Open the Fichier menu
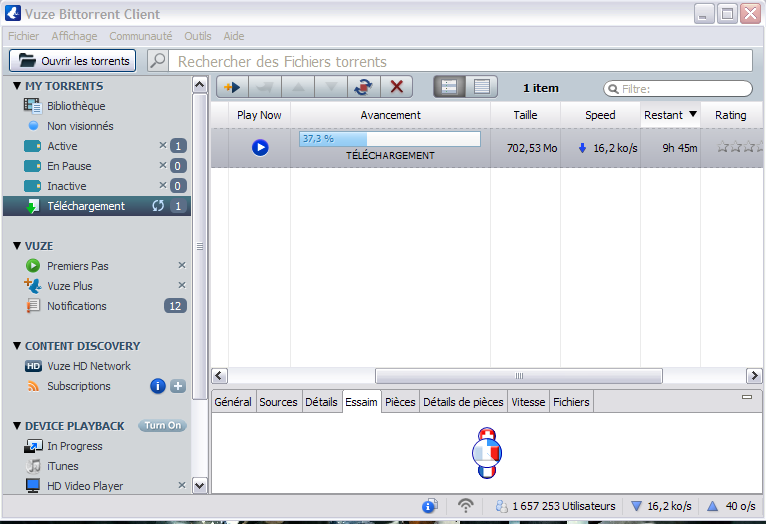766x524 pixels. (23, 36)
